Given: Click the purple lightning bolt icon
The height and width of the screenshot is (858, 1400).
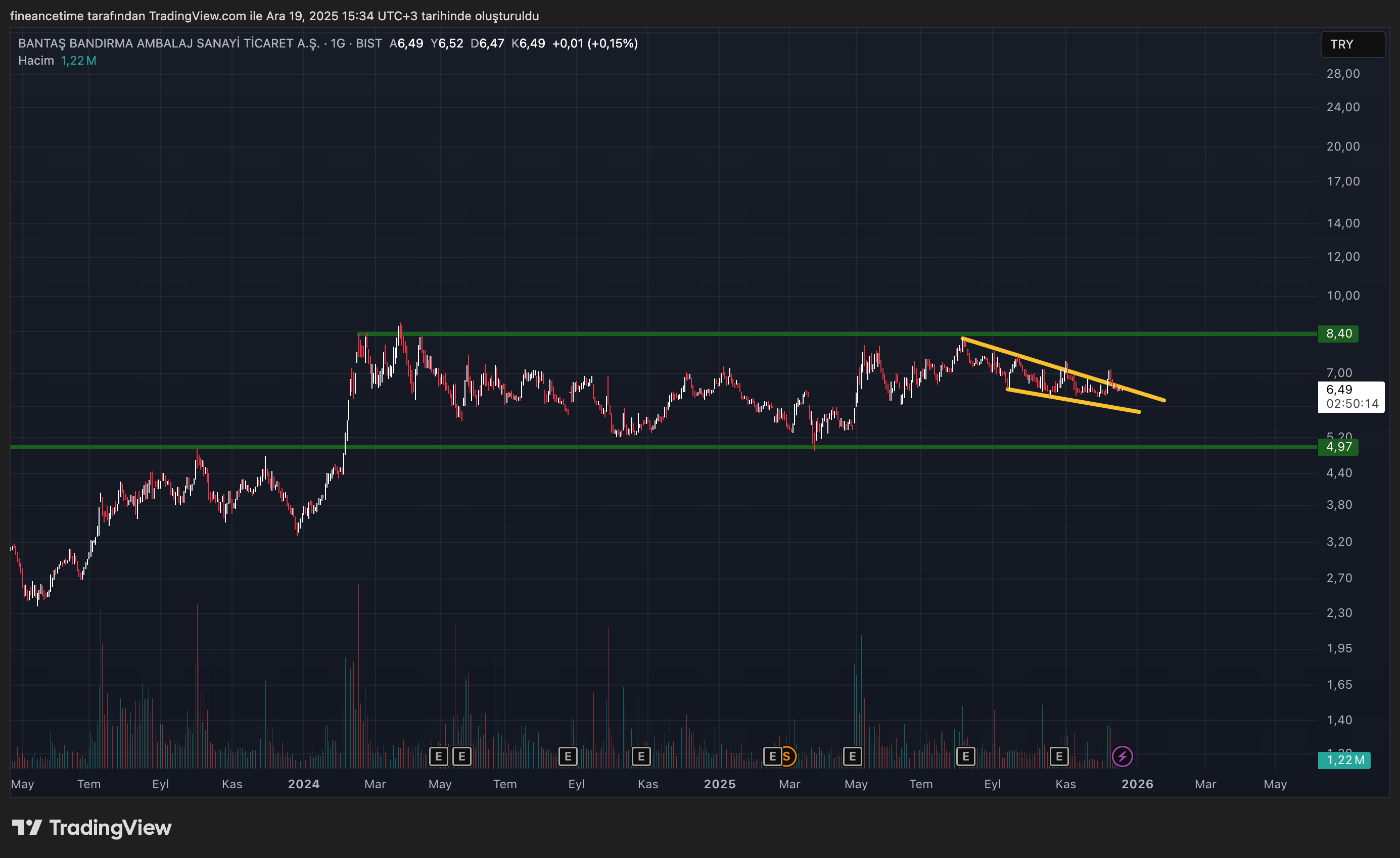Looking at the screenshot, I should [x=1122, y=756].
